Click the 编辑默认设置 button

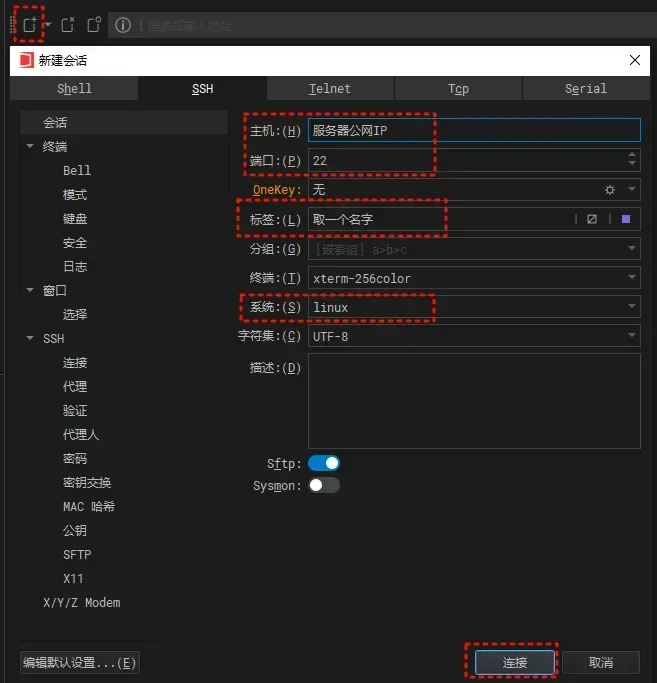80,662
